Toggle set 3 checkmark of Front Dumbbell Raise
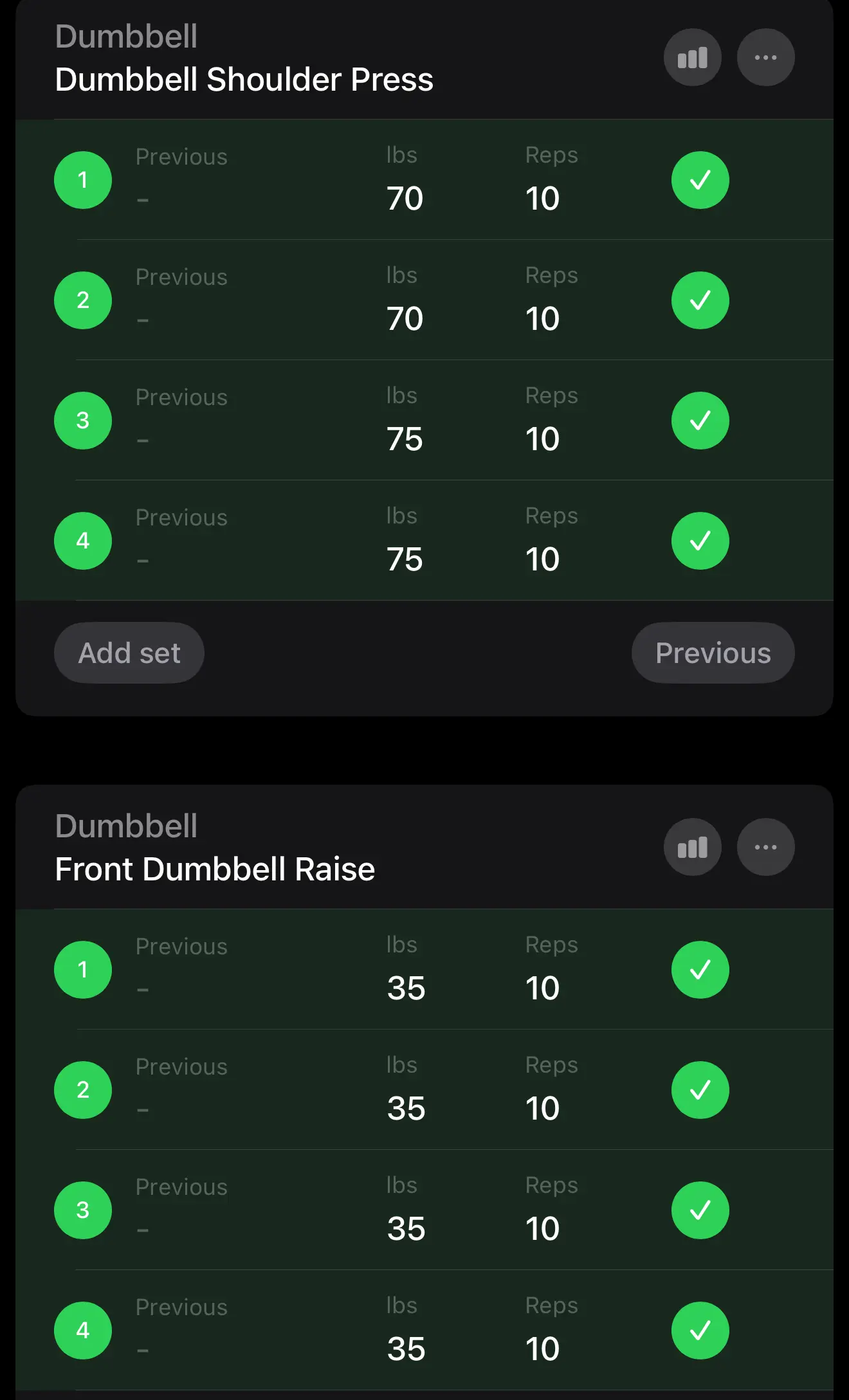 point(700,1210)
